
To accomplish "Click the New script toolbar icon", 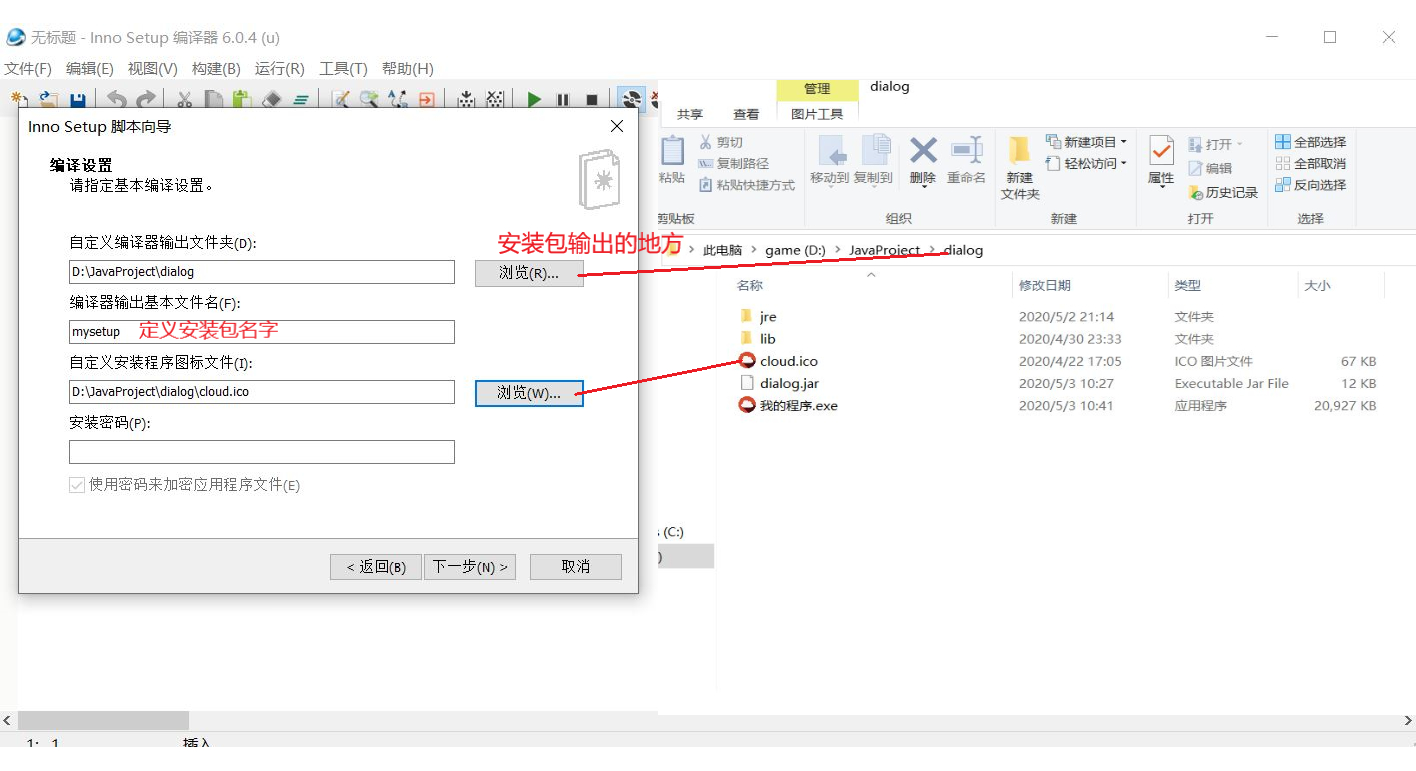I will pyautogui.click(x=17, y=99).
